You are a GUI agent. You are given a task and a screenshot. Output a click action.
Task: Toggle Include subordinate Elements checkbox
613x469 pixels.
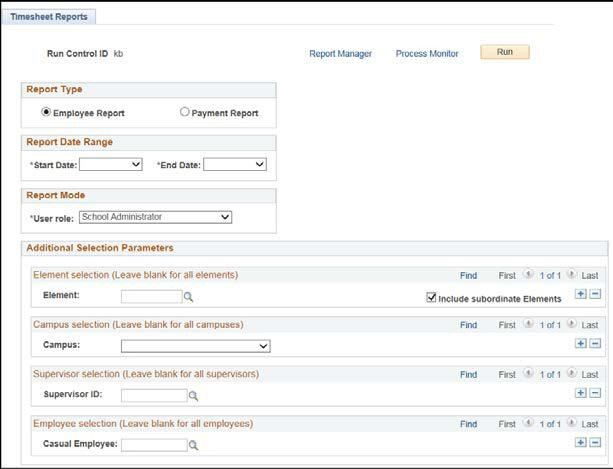[431, 298]
